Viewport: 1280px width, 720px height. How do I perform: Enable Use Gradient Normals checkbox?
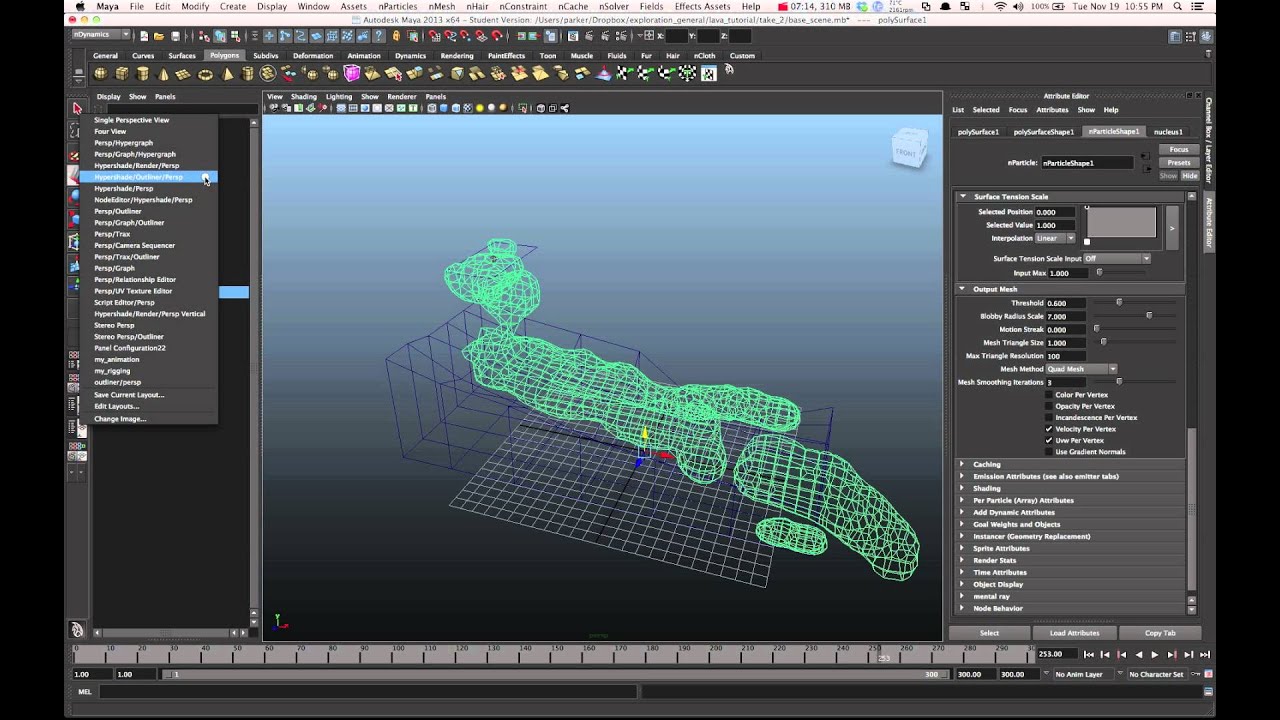click(1049, 452)
